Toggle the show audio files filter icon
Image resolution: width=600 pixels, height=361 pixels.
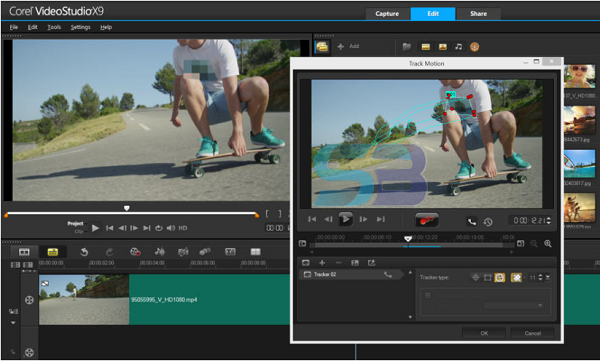(458, 47)
